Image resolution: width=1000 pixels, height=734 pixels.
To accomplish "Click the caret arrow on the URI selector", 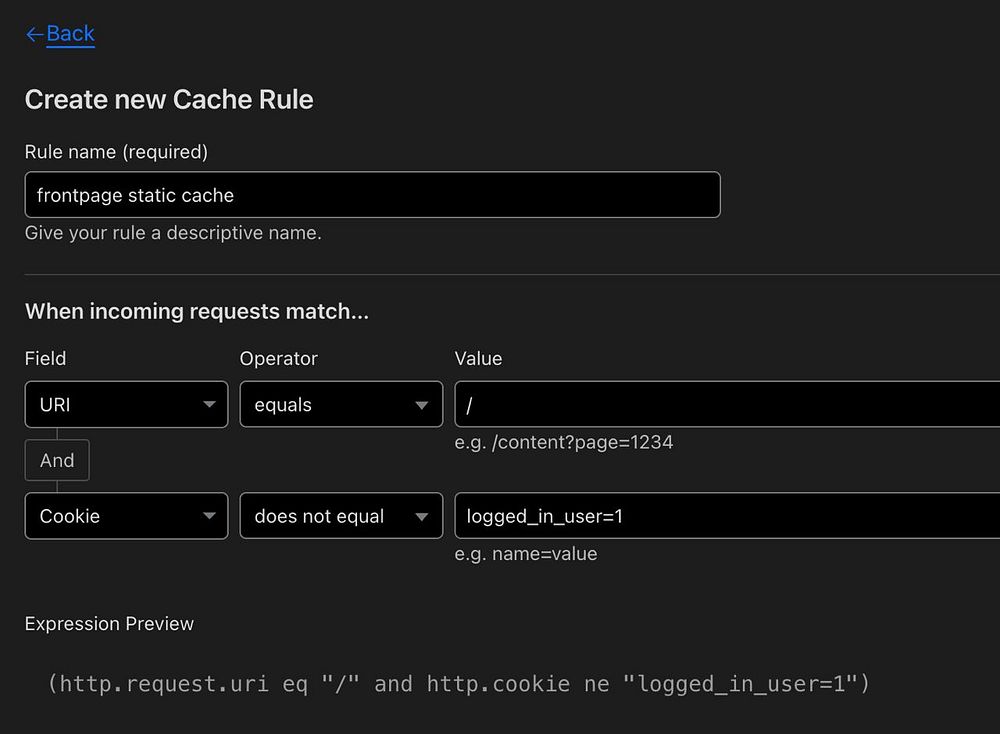I will click(209, 405).
